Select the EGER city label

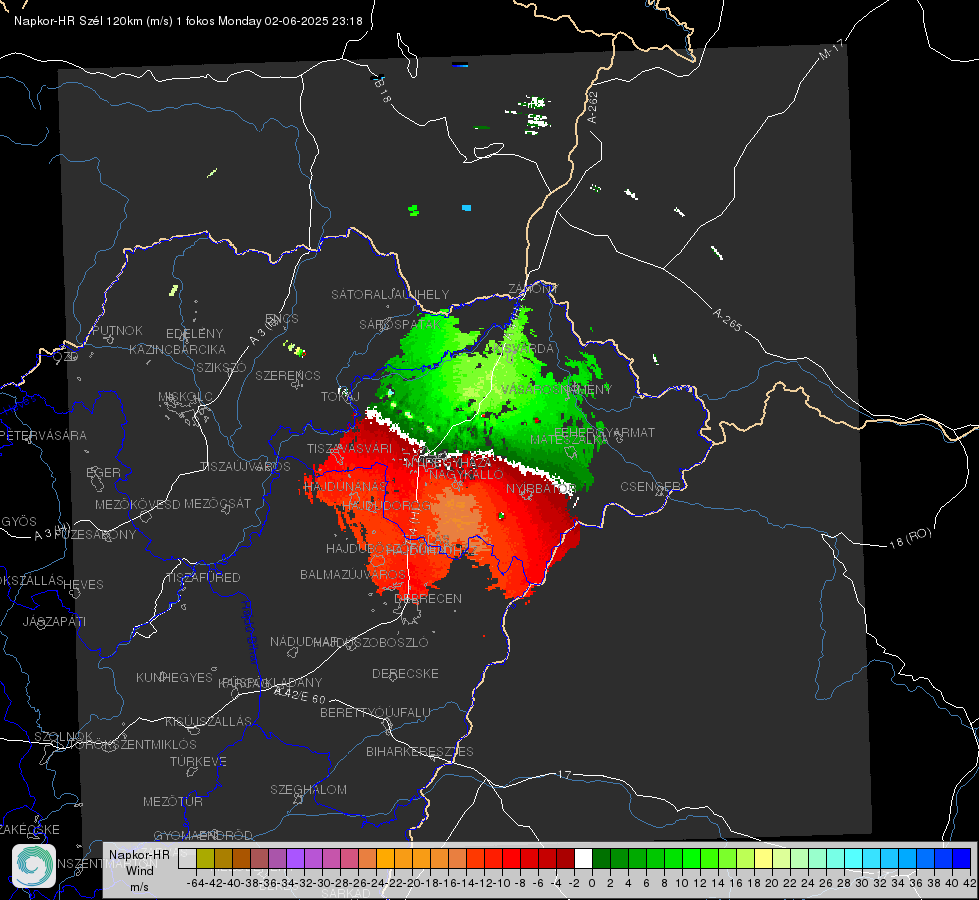click(x=103, y=472)
